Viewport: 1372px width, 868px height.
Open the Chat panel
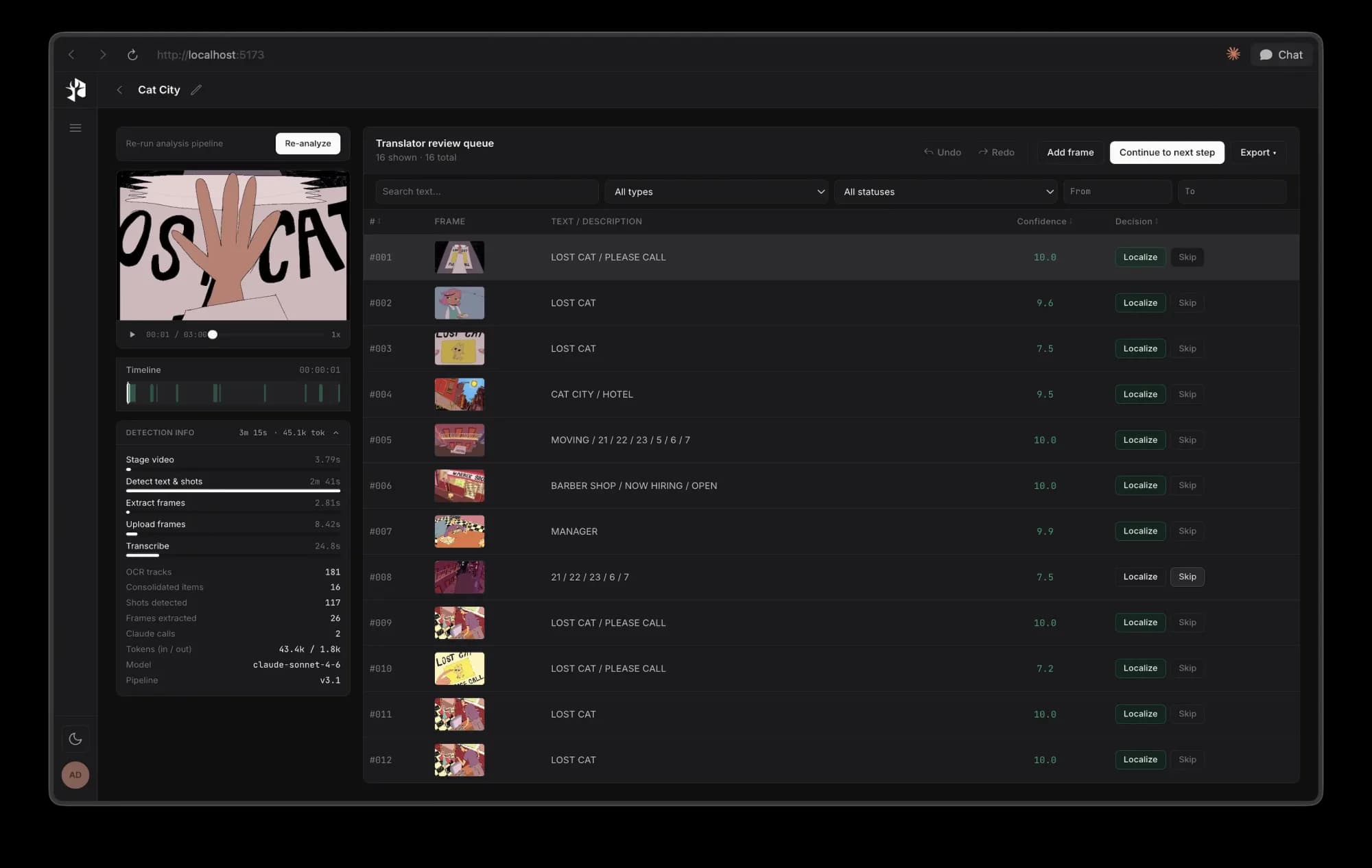tap(1281, 55)
